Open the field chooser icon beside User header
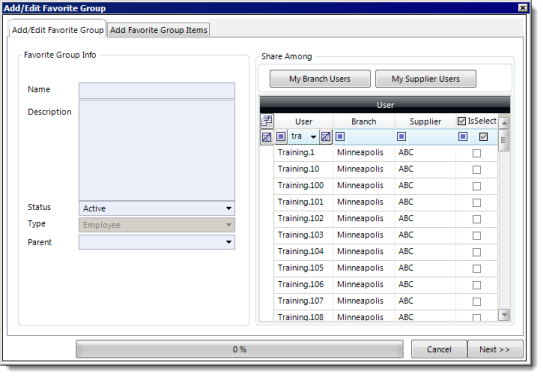Viewport: 543px width, 377px height. click(x=267, y=121)
